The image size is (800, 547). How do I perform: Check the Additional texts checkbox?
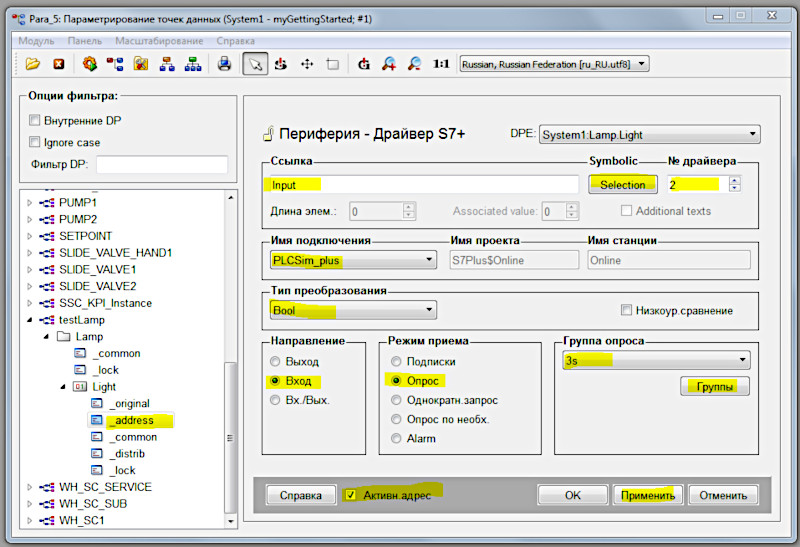627,211
